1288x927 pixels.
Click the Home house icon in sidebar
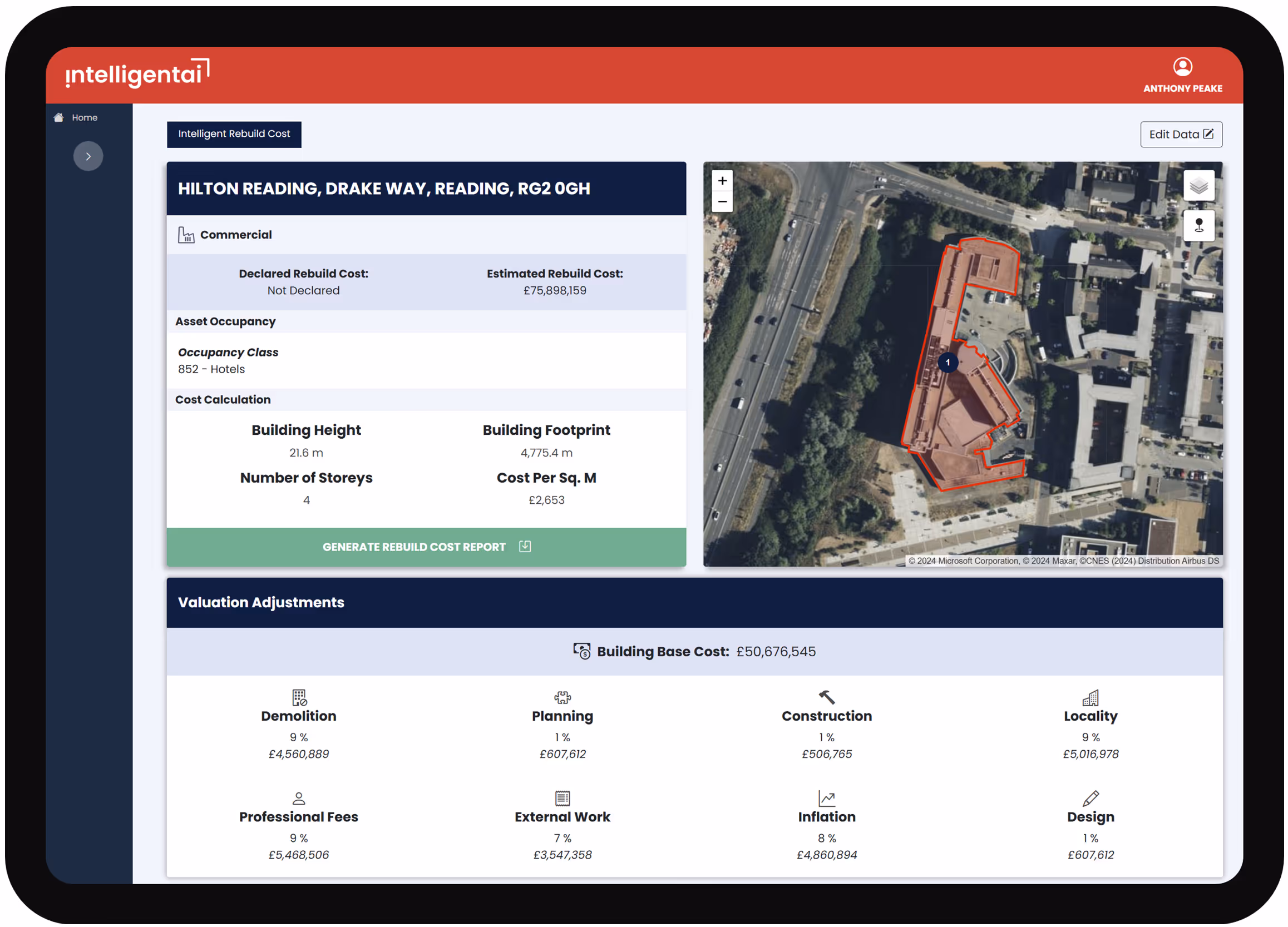(58, 117)
